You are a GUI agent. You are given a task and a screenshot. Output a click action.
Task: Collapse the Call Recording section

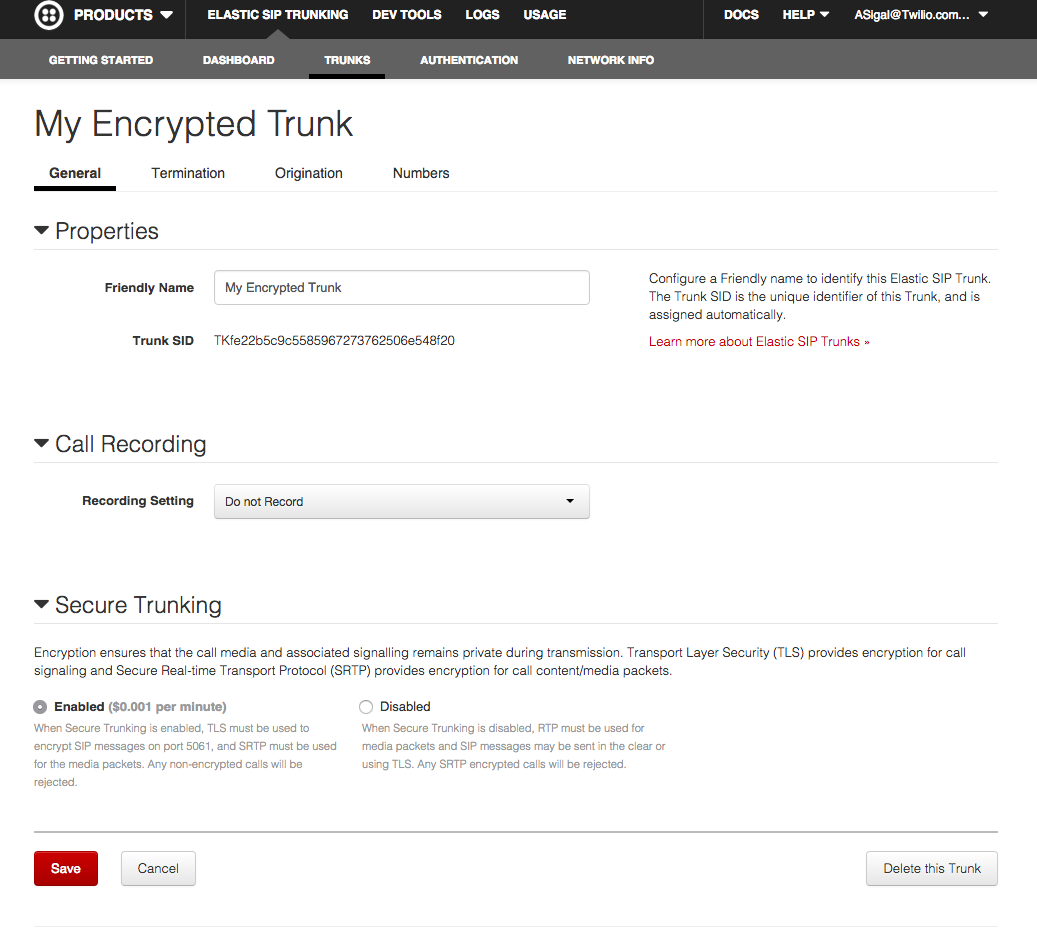[42, 444]
